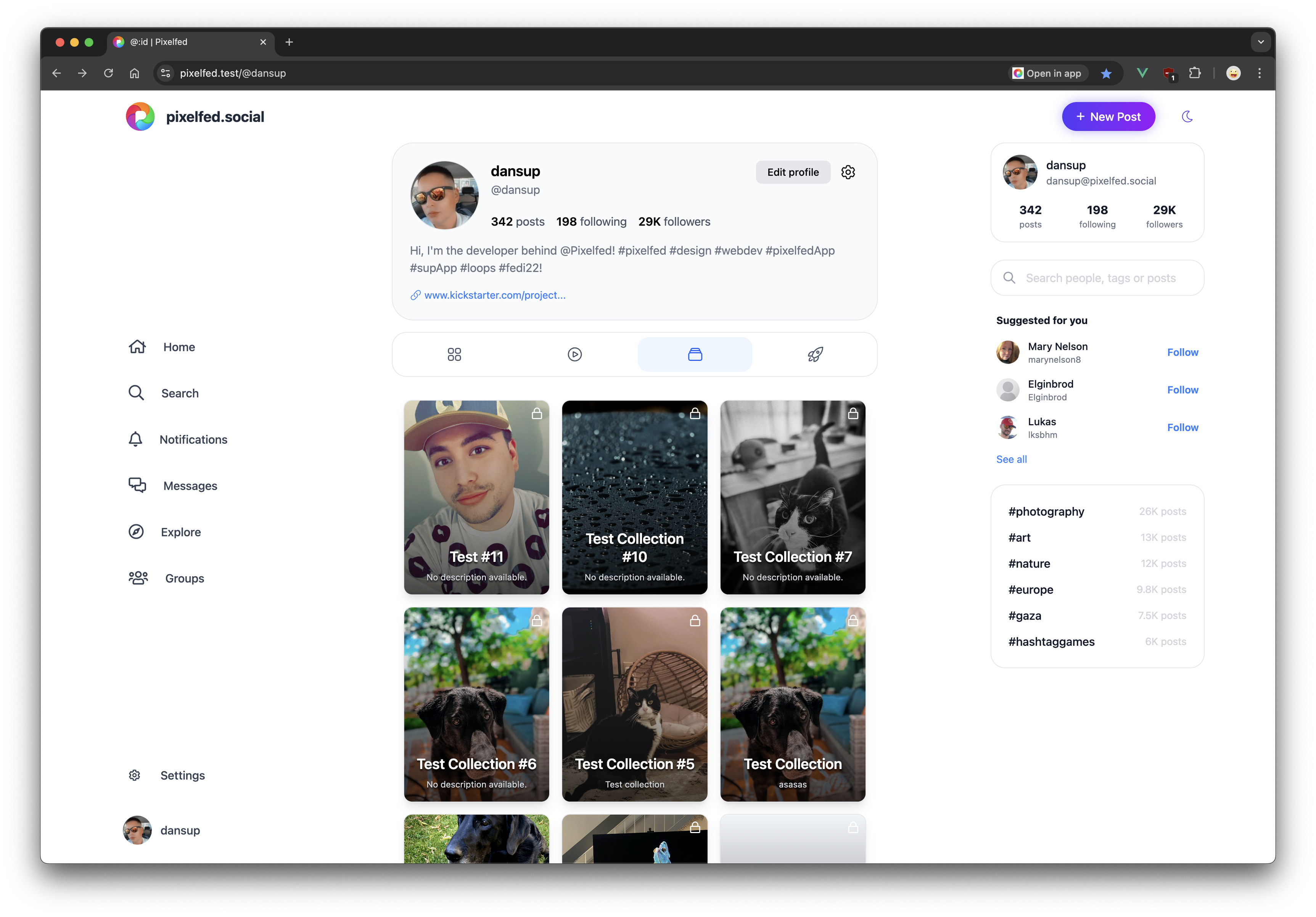Click the dansup account at sidebar bottom

pyautogui.click(x=162, y=830)
